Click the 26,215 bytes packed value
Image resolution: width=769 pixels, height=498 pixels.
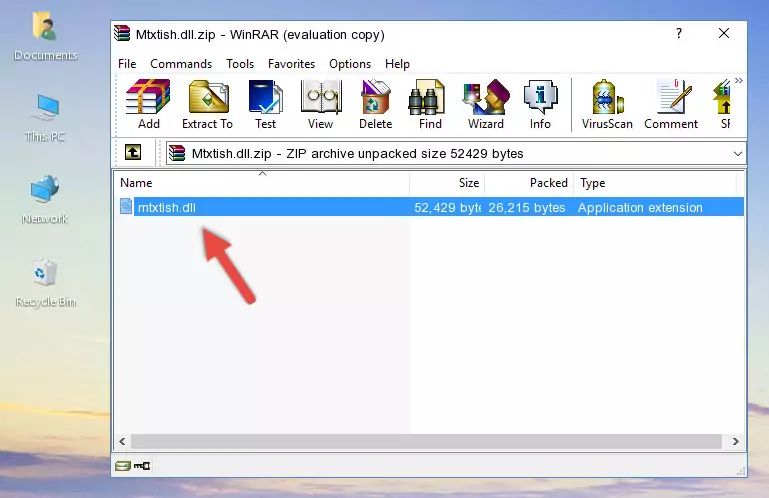point(527,208)
